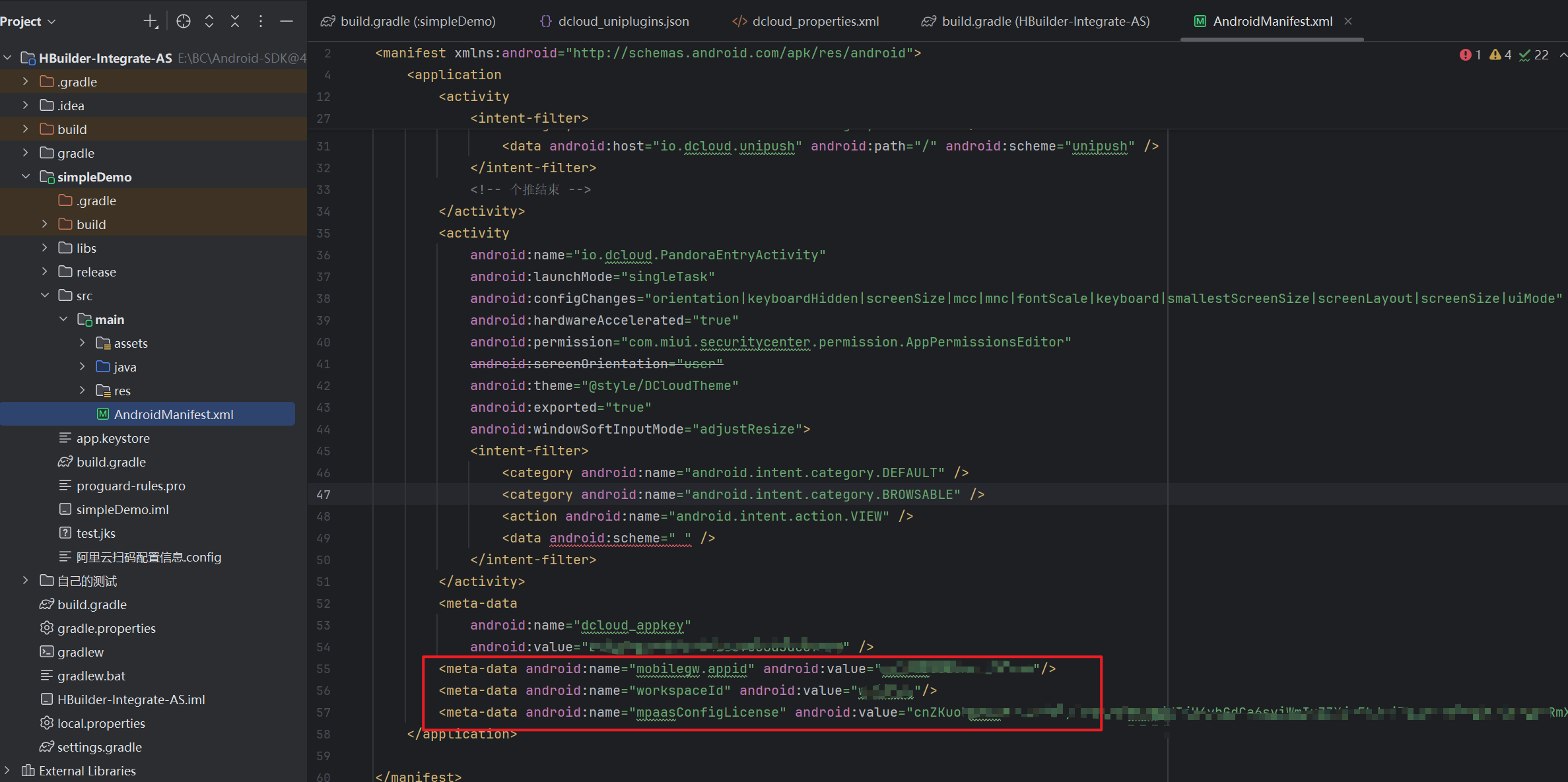This screenshot has height=782, width=1568.
Task: Click the expand all tree icon
Action: point(209,21)
